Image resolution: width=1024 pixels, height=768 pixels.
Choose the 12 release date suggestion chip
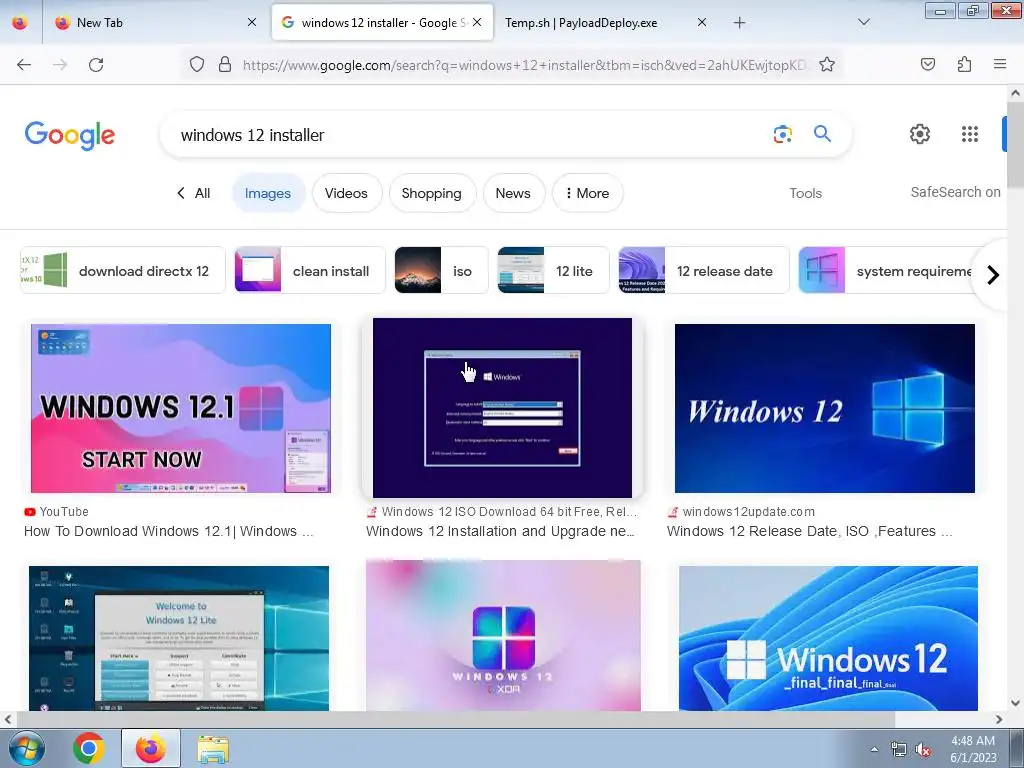point(704,270)
